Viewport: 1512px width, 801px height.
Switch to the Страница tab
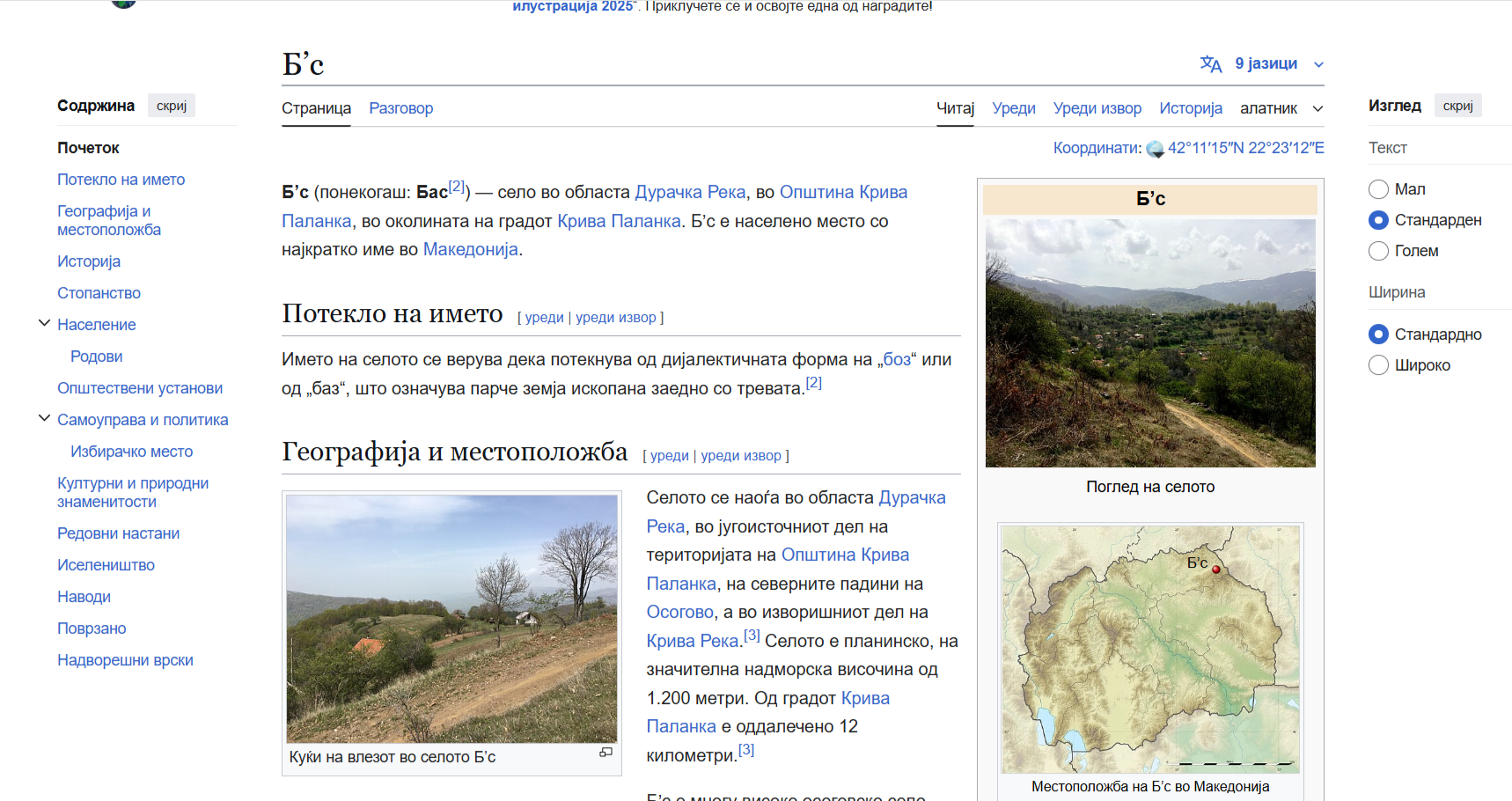[316, 108]
